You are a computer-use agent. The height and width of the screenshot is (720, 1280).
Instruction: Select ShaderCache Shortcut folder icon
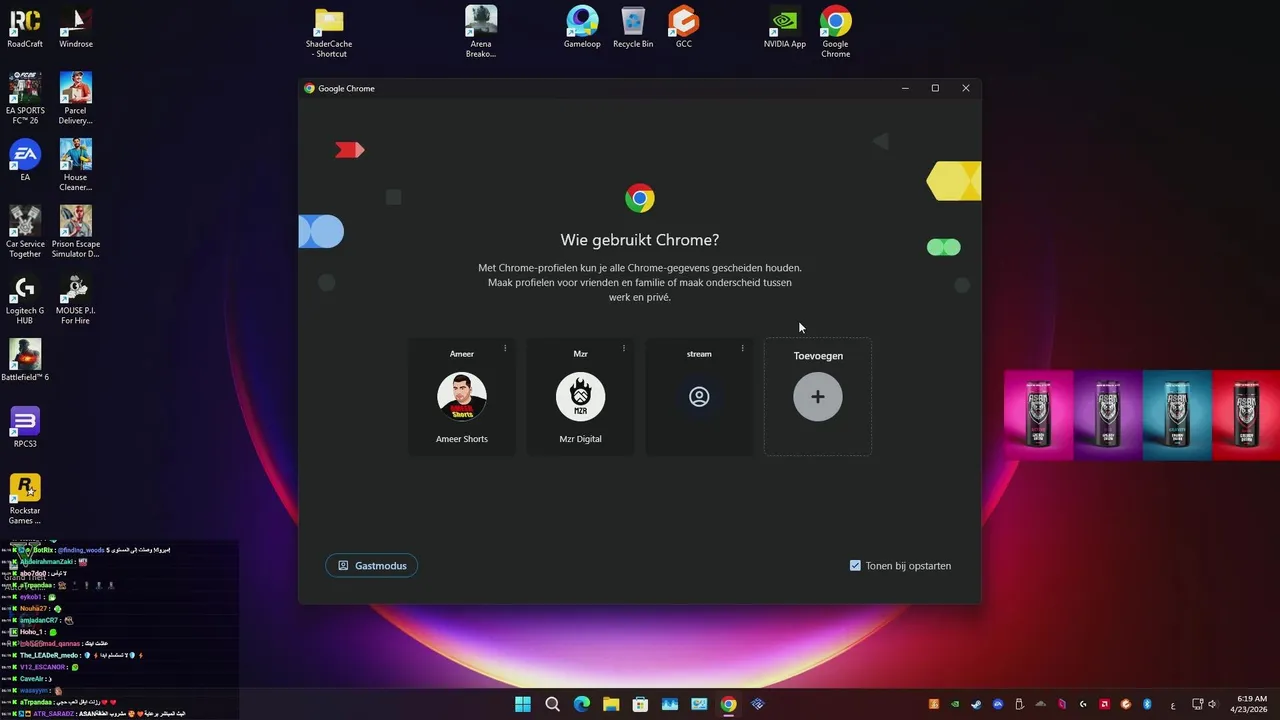(329, 33)
